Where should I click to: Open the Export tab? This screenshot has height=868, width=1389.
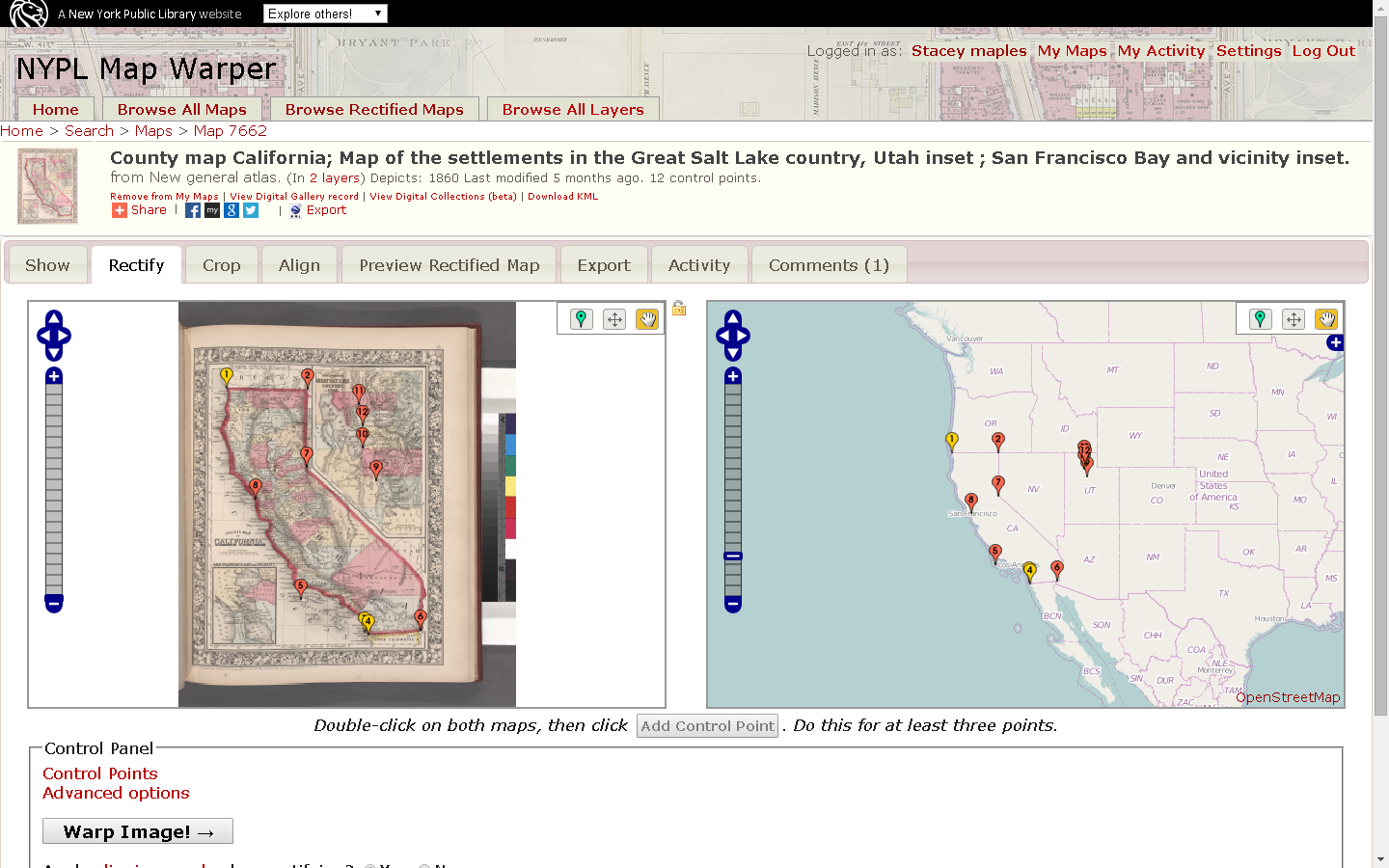604,265
